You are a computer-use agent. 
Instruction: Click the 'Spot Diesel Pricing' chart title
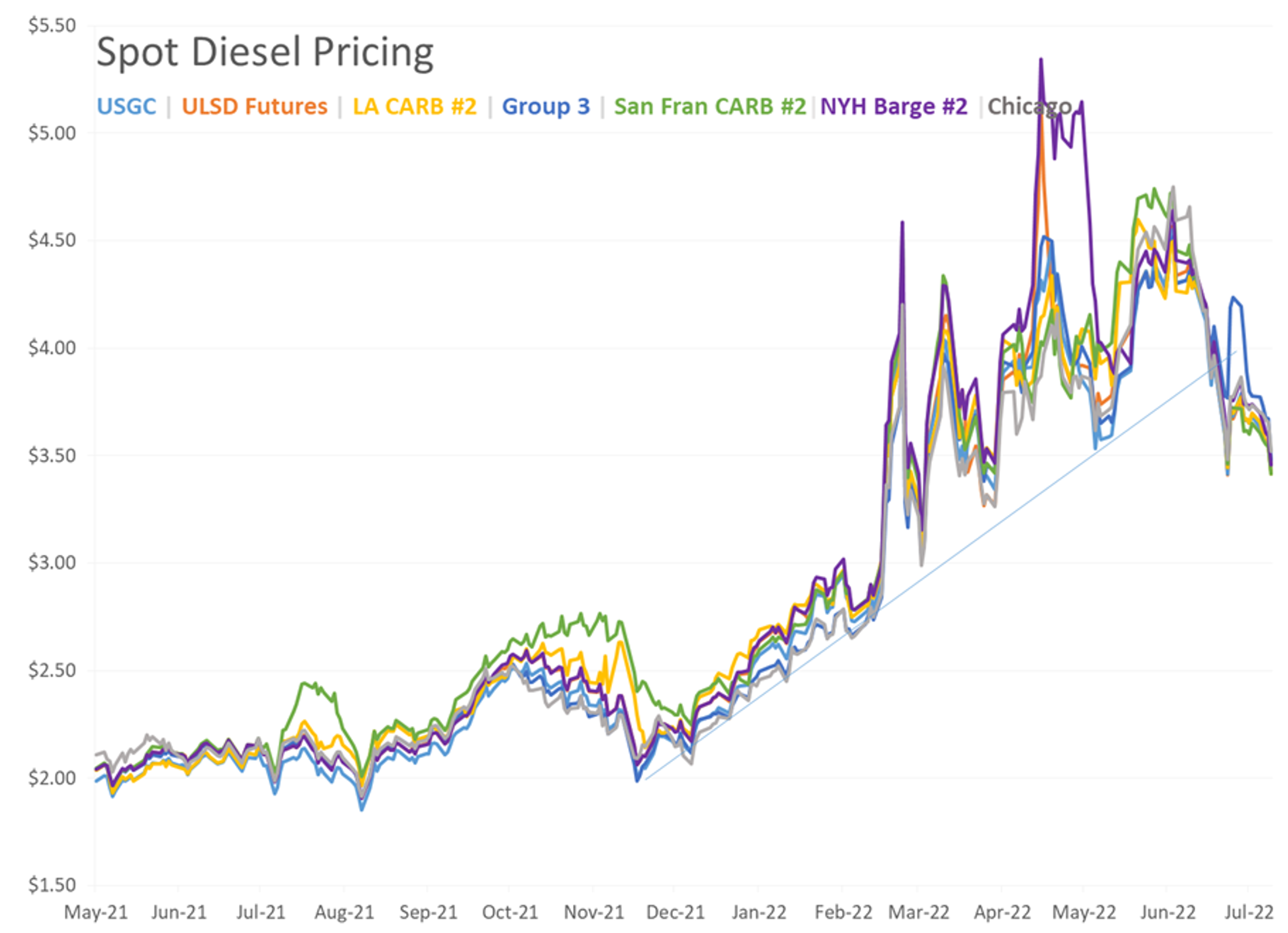point(265,53)
